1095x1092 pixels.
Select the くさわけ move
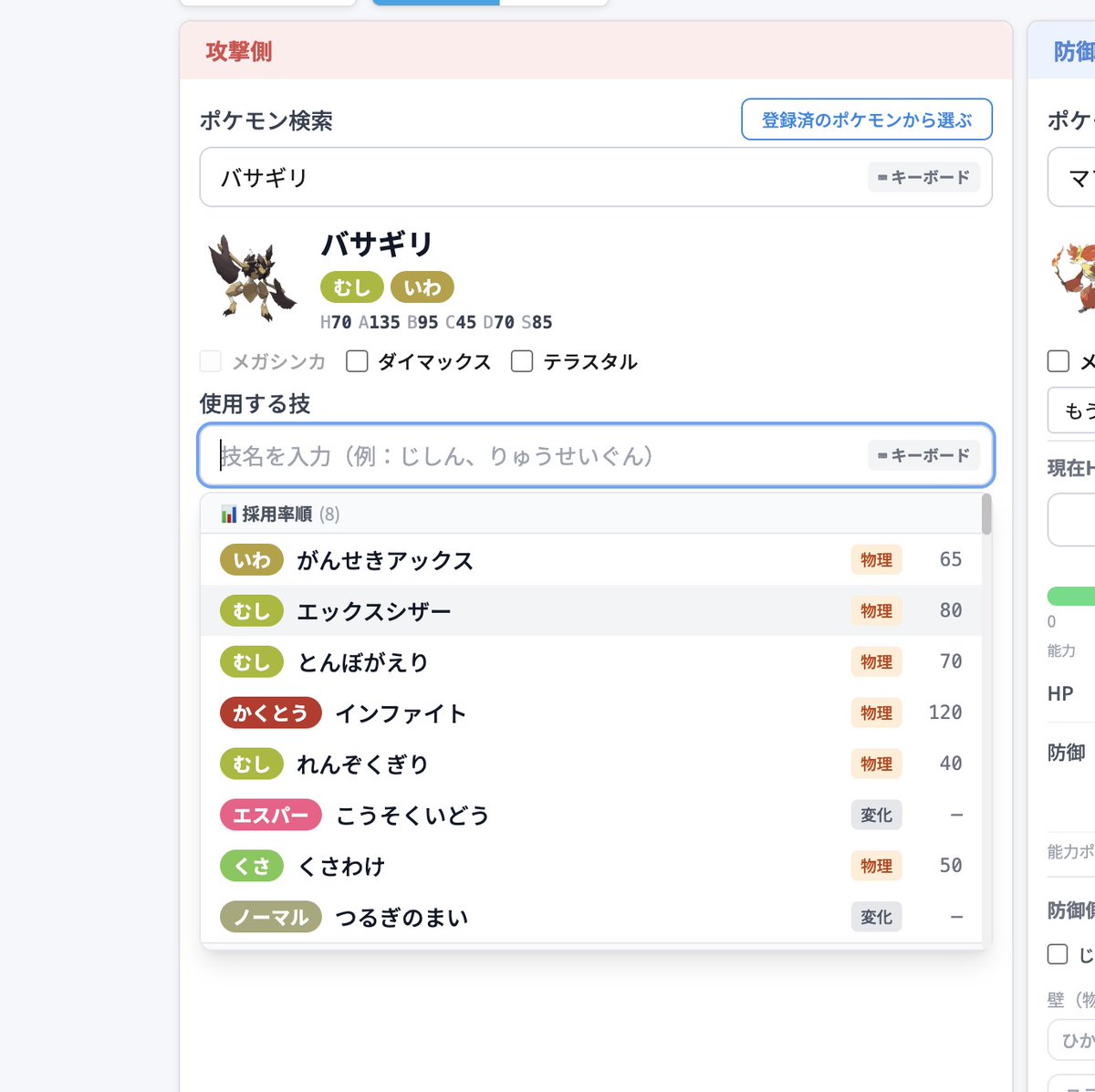(591, 867)
